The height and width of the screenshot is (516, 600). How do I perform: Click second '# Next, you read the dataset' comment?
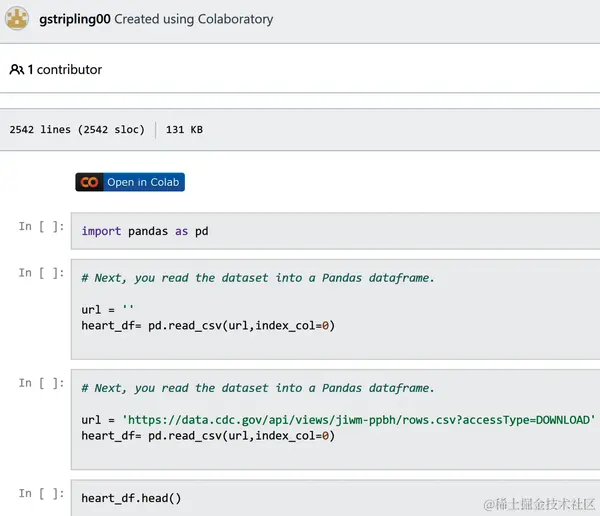[x=258, y=388]
